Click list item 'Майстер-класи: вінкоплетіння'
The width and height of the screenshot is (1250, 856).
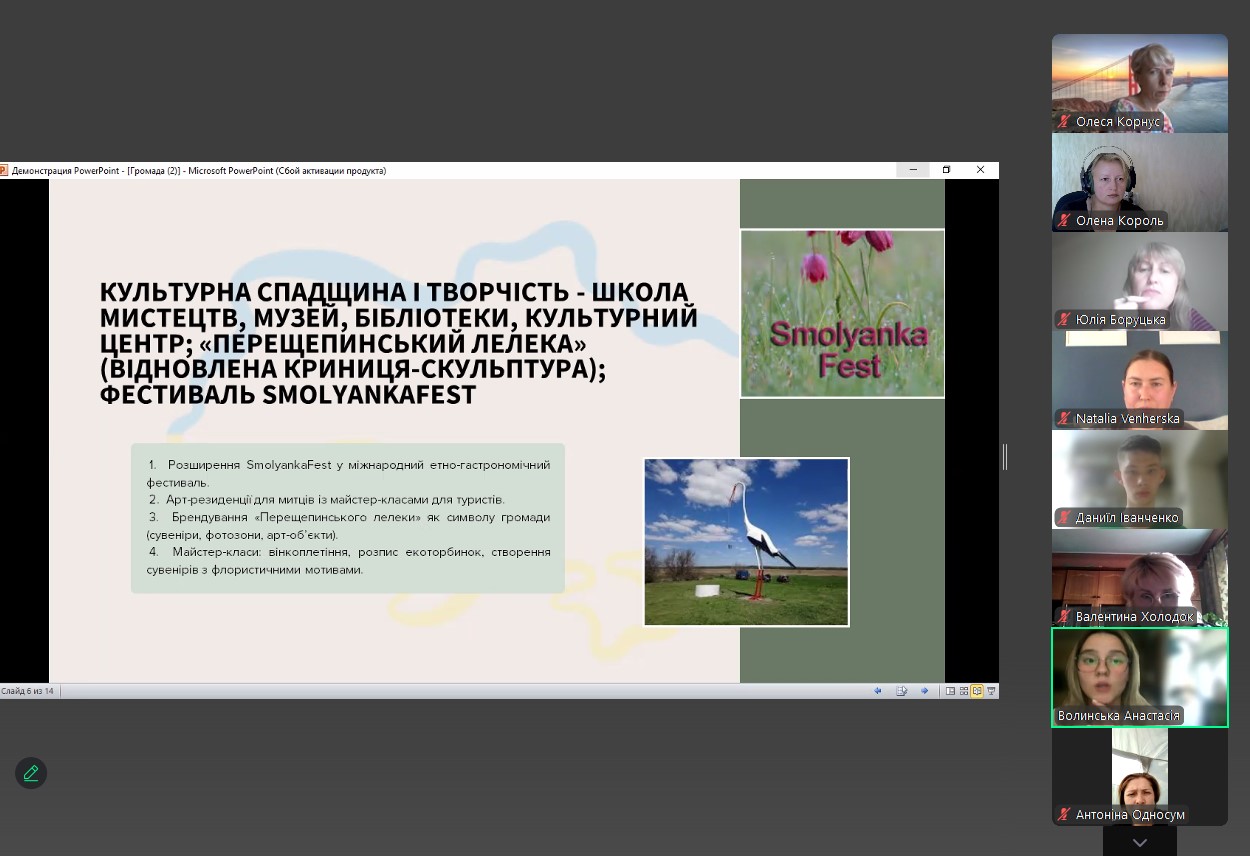348,560
